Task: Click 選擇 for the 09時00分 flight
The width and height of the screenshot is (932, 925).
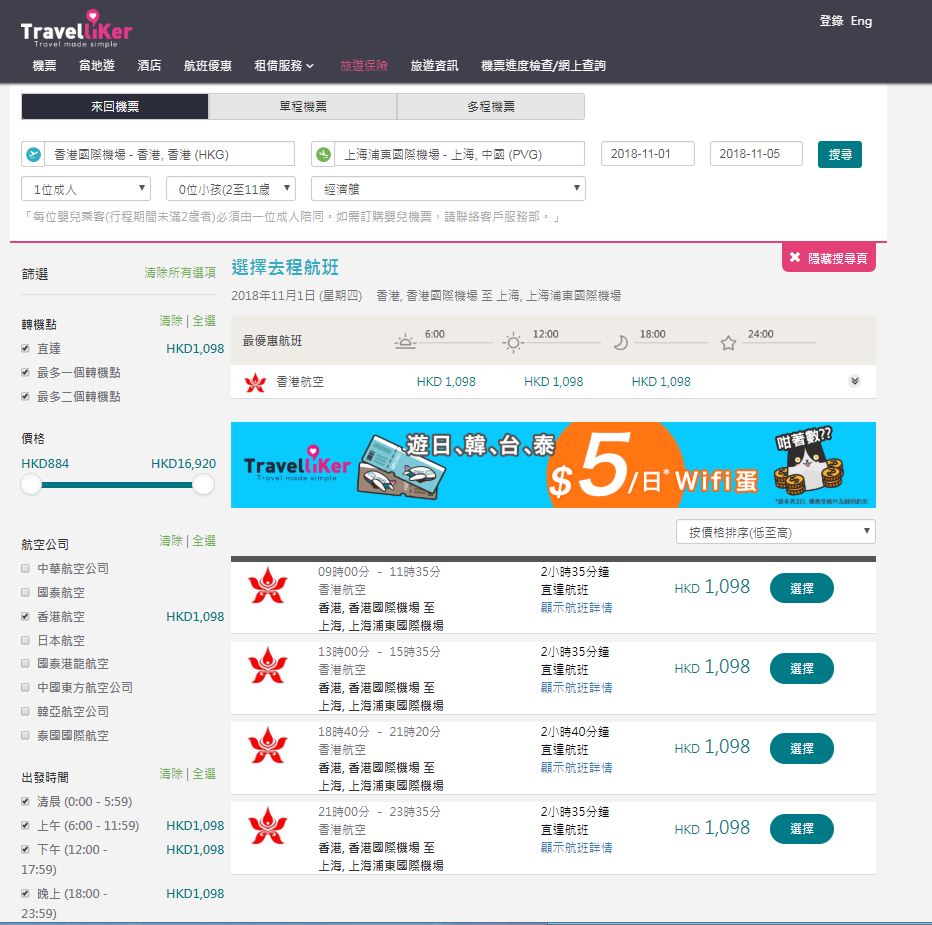Action: (x=802, y=589)
